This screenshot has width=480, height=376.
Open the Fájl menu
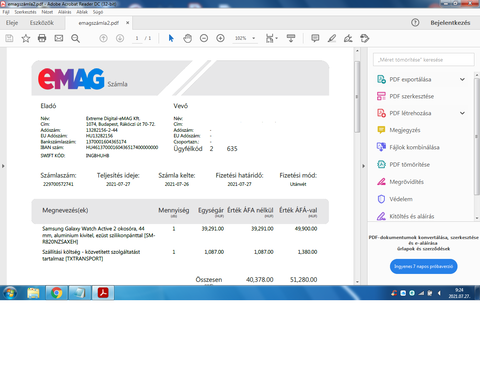pos(6,12)
